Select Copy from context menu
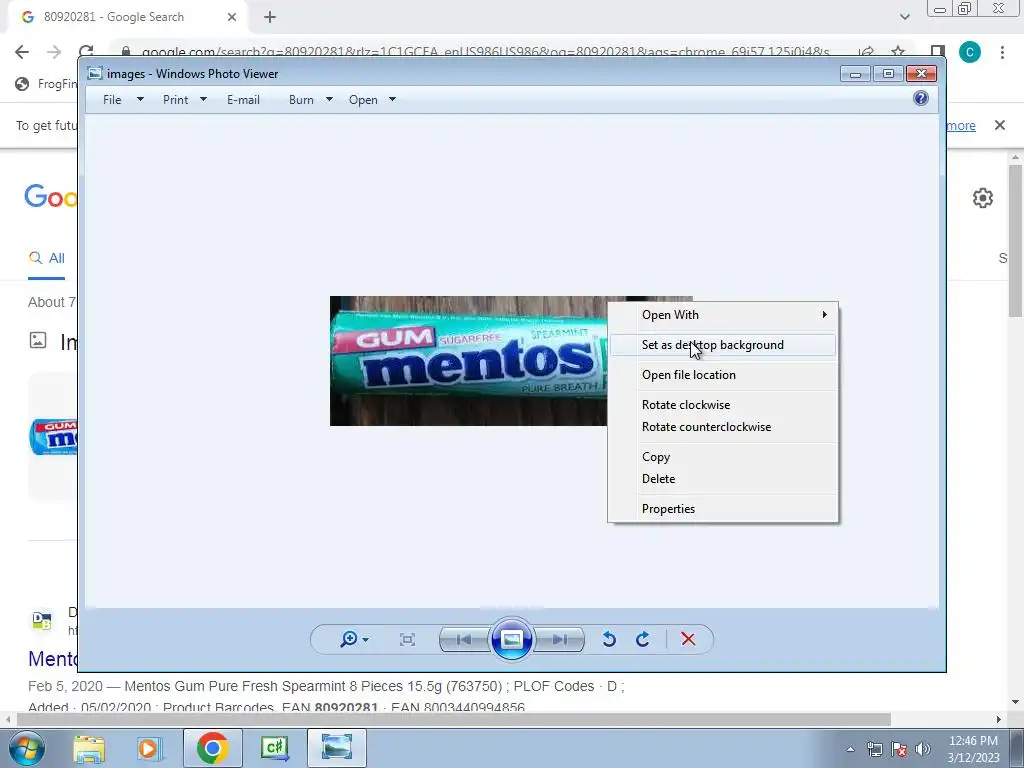The height and width of the screenshot is (768, 1024). tap(723, 457)
